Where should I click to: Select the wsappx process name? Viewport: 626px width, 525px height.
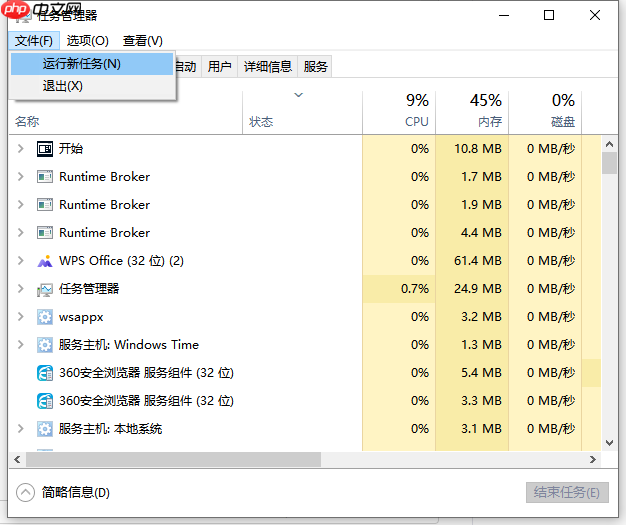point(81,317)
